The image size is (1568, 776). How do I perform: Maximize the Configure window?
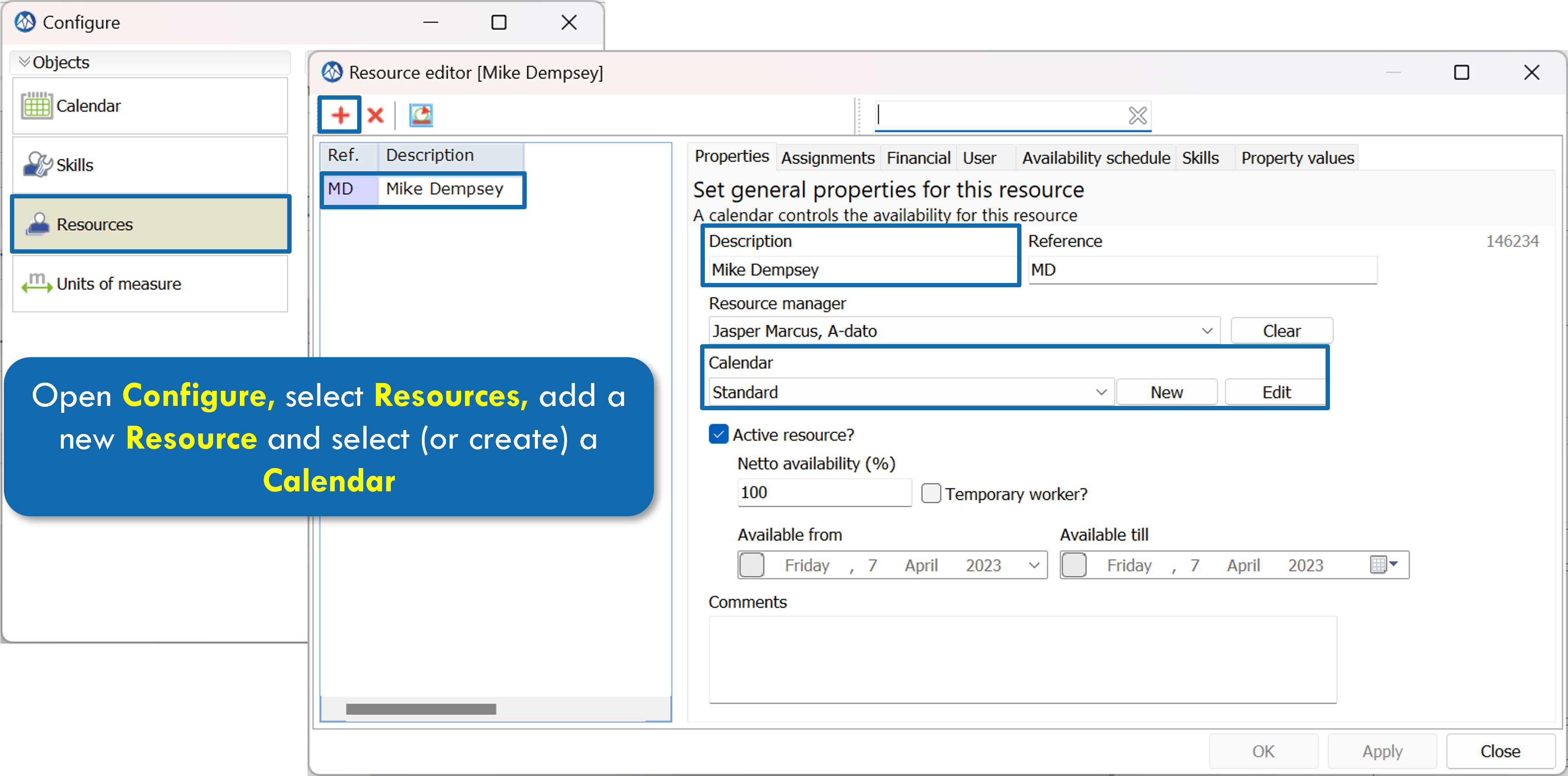499,22
